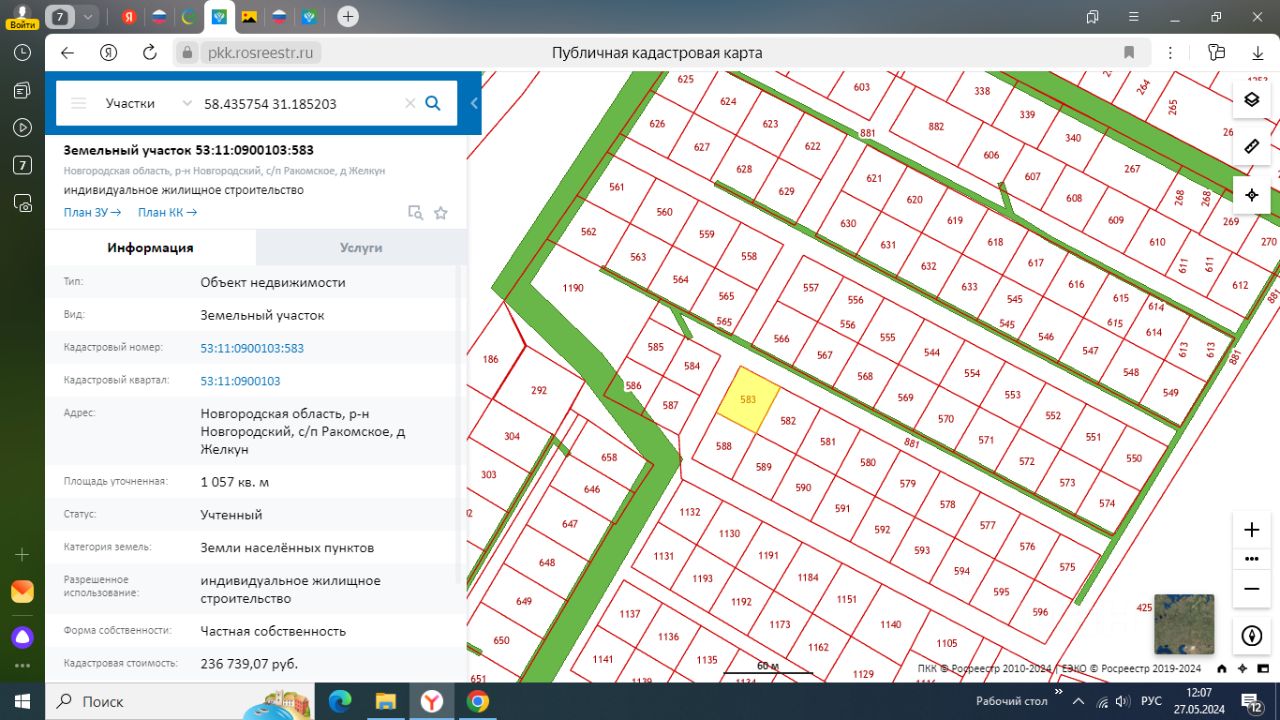Open the browser extensions icon beside downloads
The height and width of the screenshot is (720, 1280).
click(x=1216, y=53)
